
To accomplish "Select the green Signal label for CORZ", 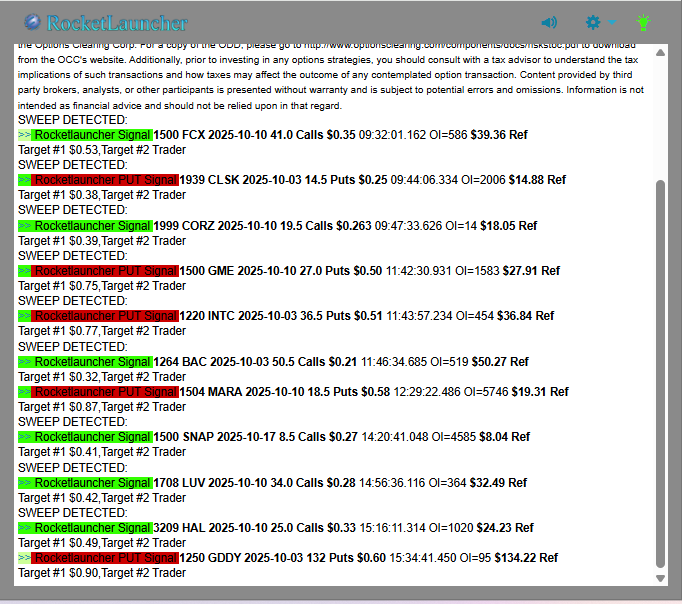I will pos(85,226).
